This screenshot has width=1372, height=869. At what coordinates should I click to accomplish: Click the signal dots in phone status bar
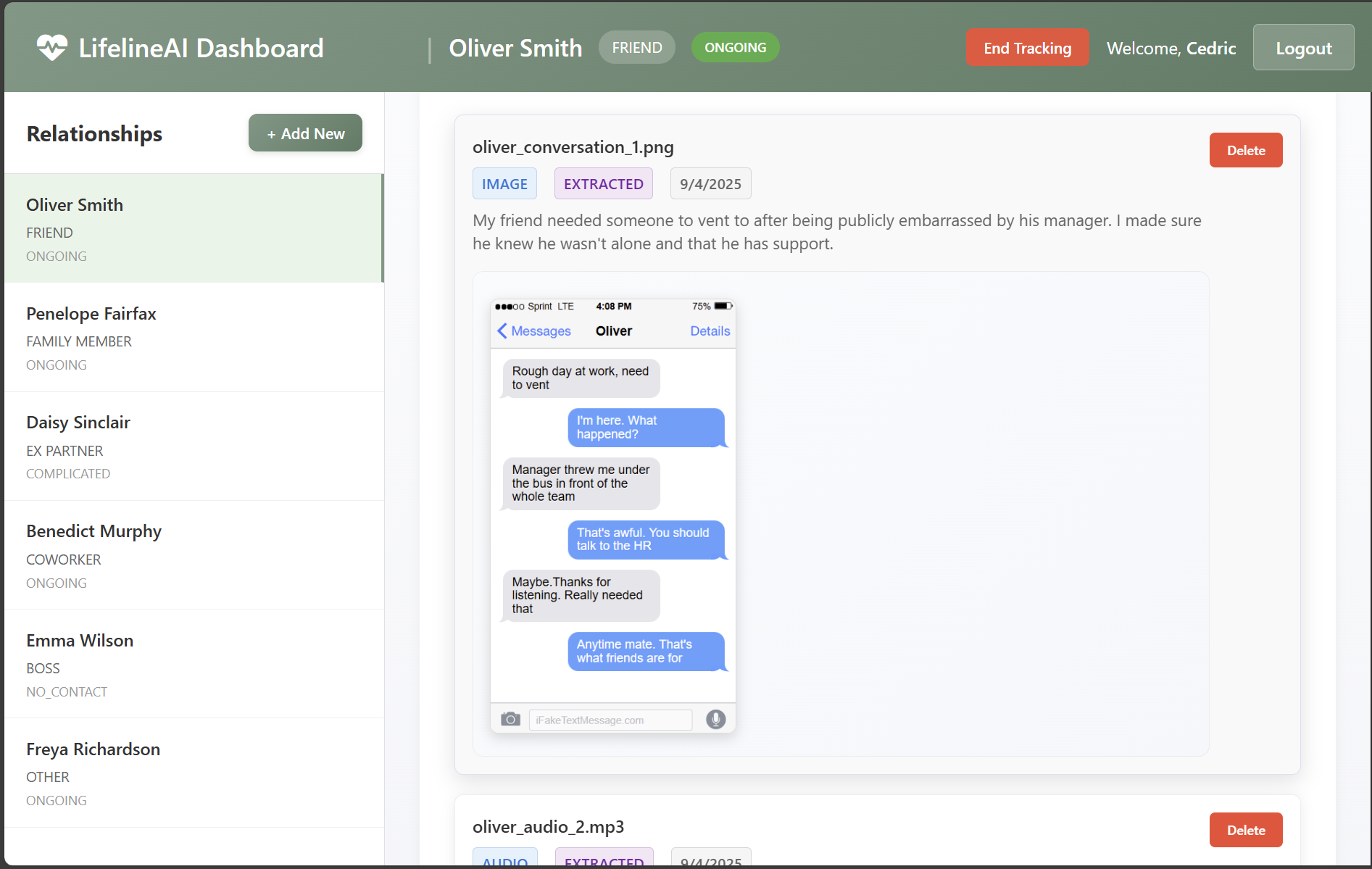(x=510, y=307)
